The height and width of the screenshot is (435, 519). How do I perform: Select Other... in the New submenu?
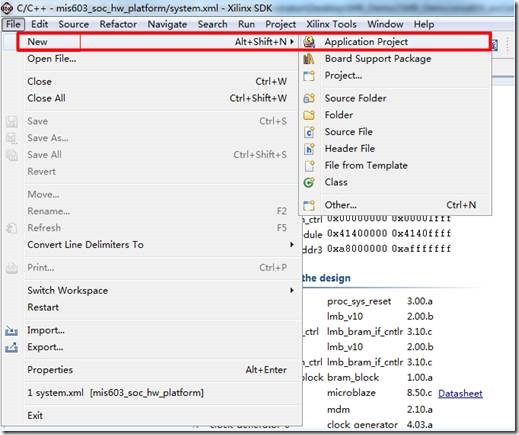point(395,205)
